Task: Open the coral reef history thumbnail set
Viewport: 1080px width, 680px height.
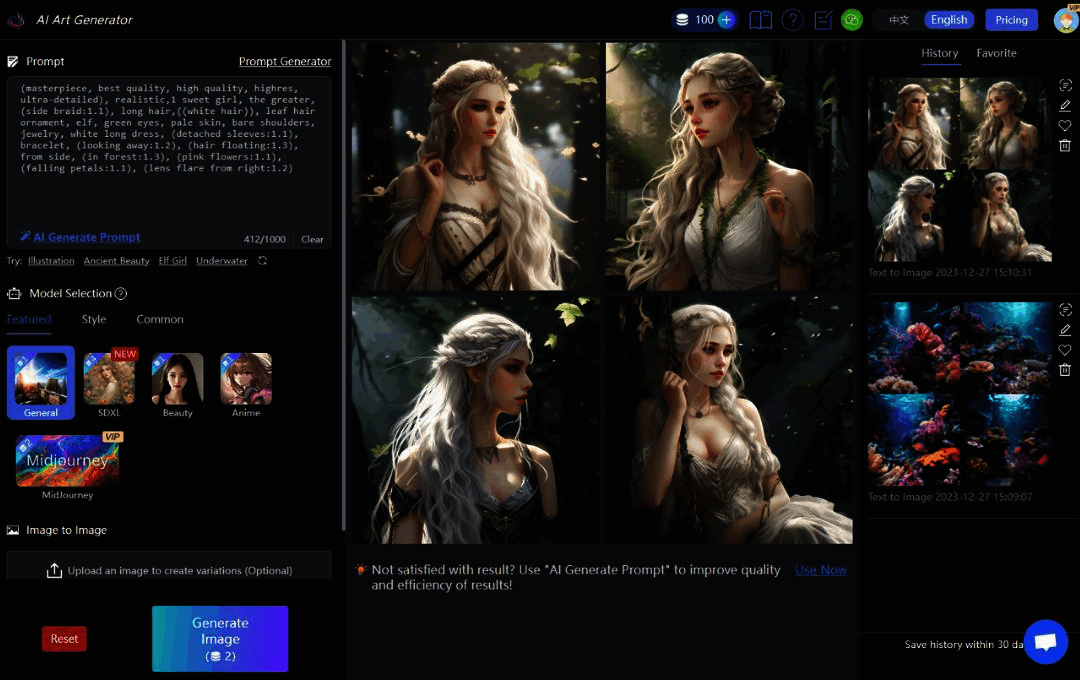Action: pos(959,394)
